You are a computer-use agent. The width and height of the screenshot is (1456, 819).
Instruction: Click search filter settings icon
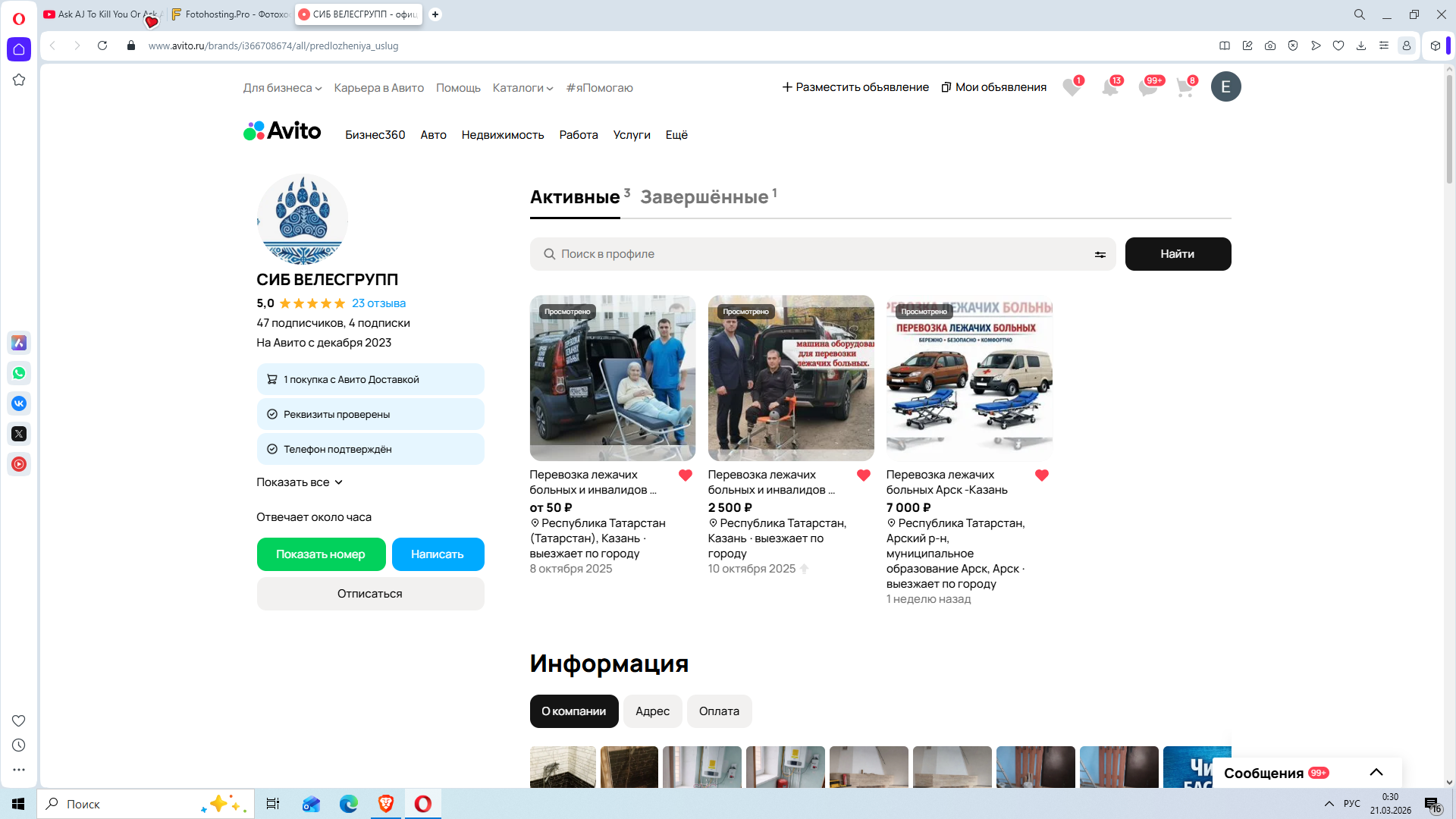[1100, 255]
